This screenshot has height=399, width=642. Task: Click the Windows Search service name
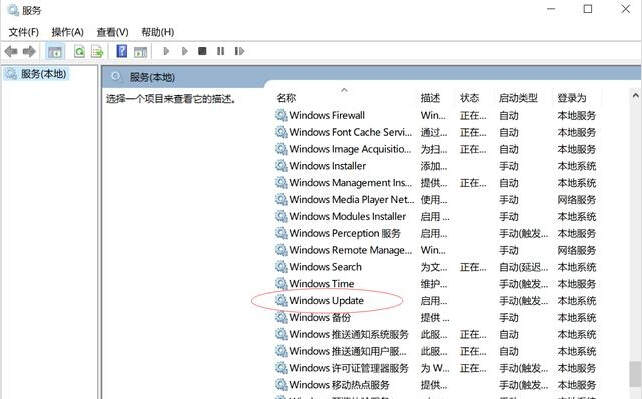pyautogui.click(x=326, y=267)
